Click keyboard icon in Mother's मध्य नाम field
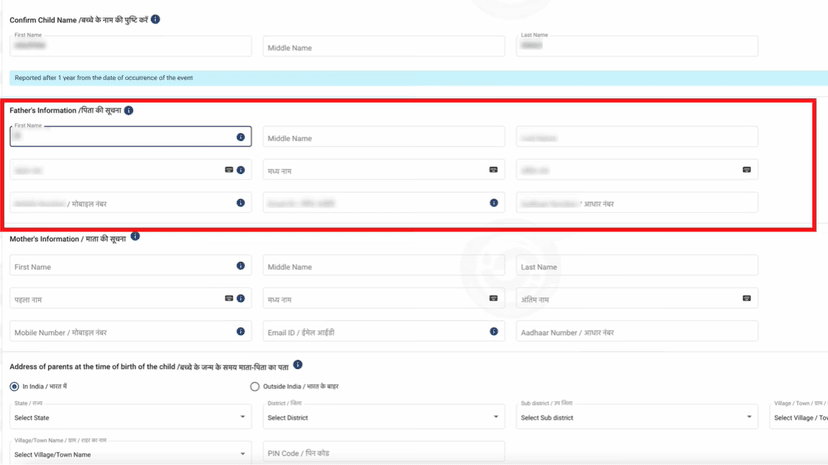The image size is (828, 465). (493, 298)
